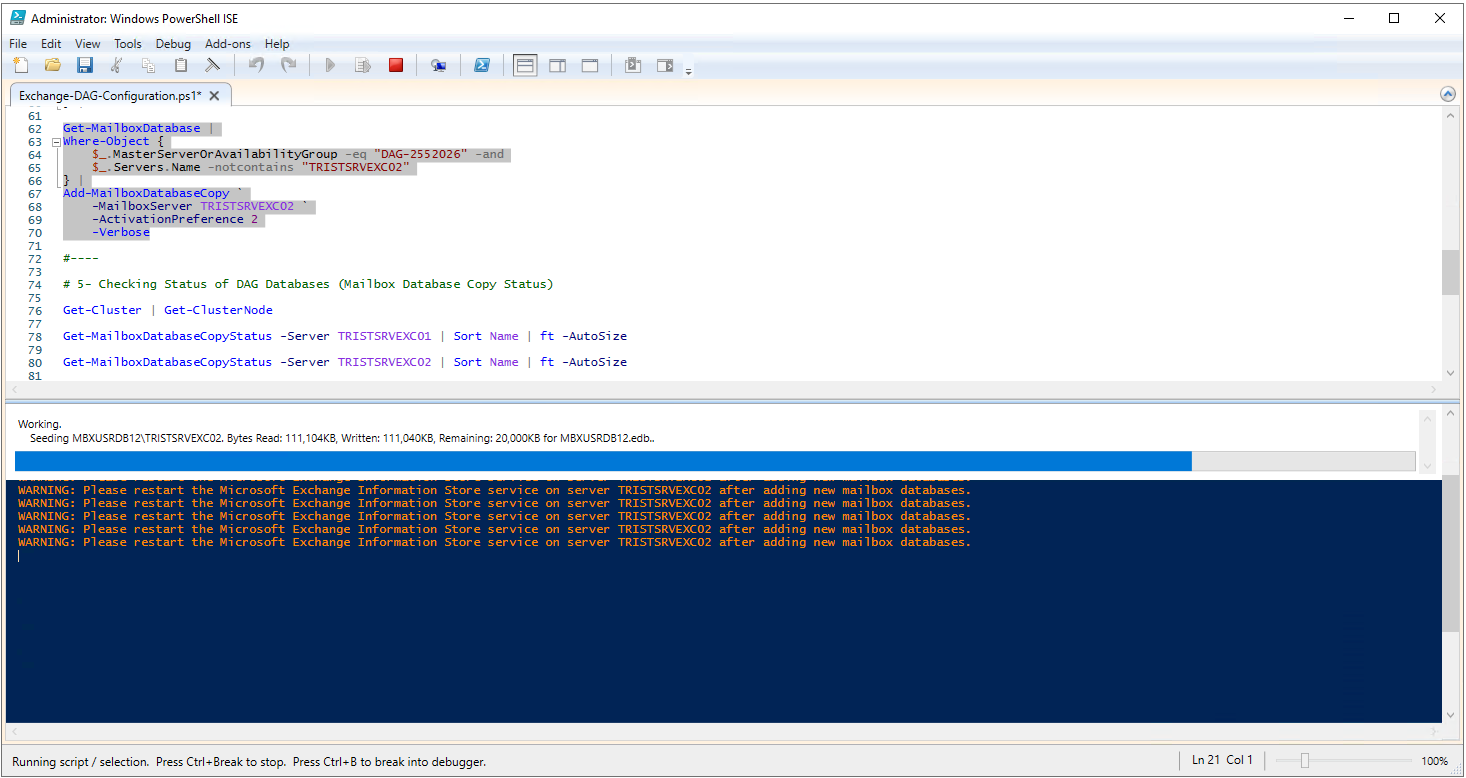Collapse the Where-Object code block on line 63
Image resolution: width=1466 pixels, height=778 pixels.
click(57, 142)
